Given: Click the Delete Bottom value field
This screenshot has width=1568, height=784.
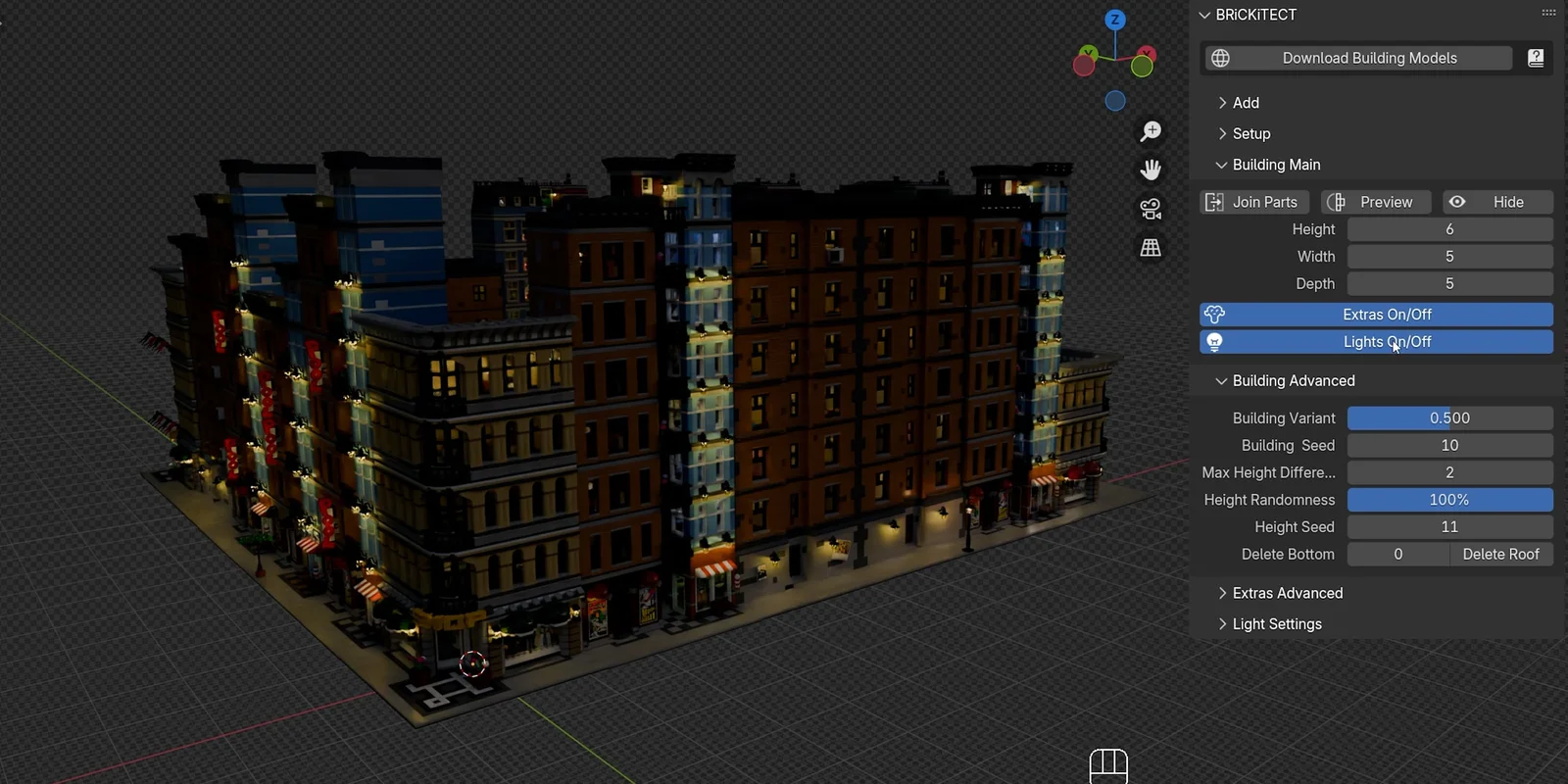Looking at the screenshot, I should 1398,555.
